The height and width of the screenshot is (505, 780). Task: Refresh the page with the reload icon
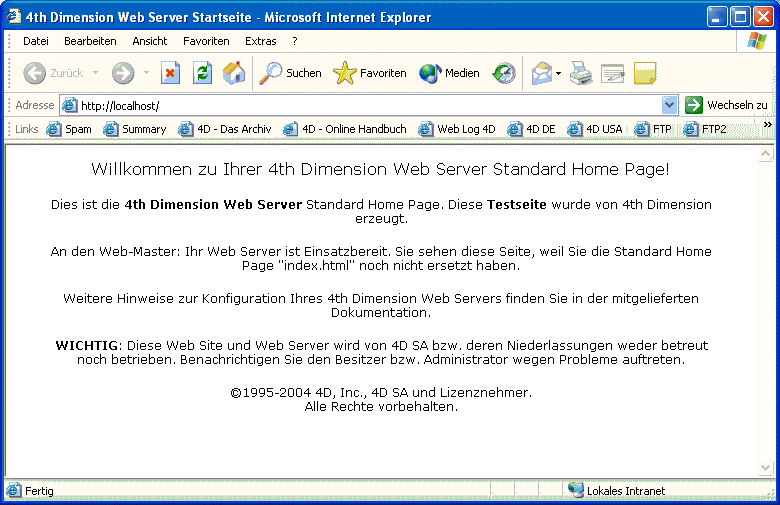click(202, 73)
